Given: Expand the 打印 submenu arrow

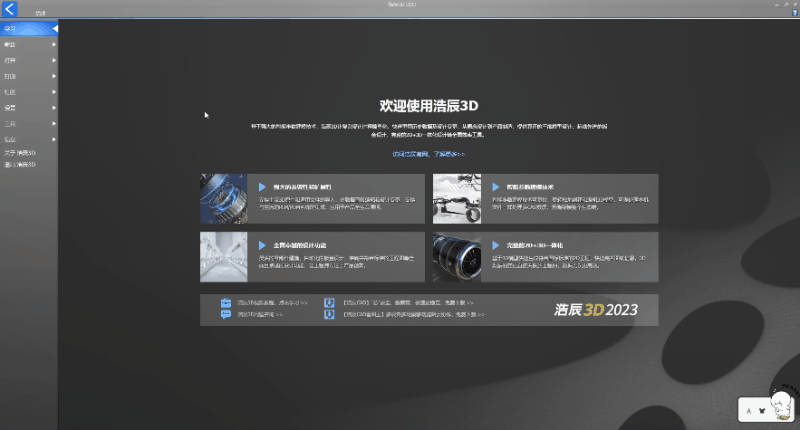Looking at the screenshot, I should coord(54,76).
